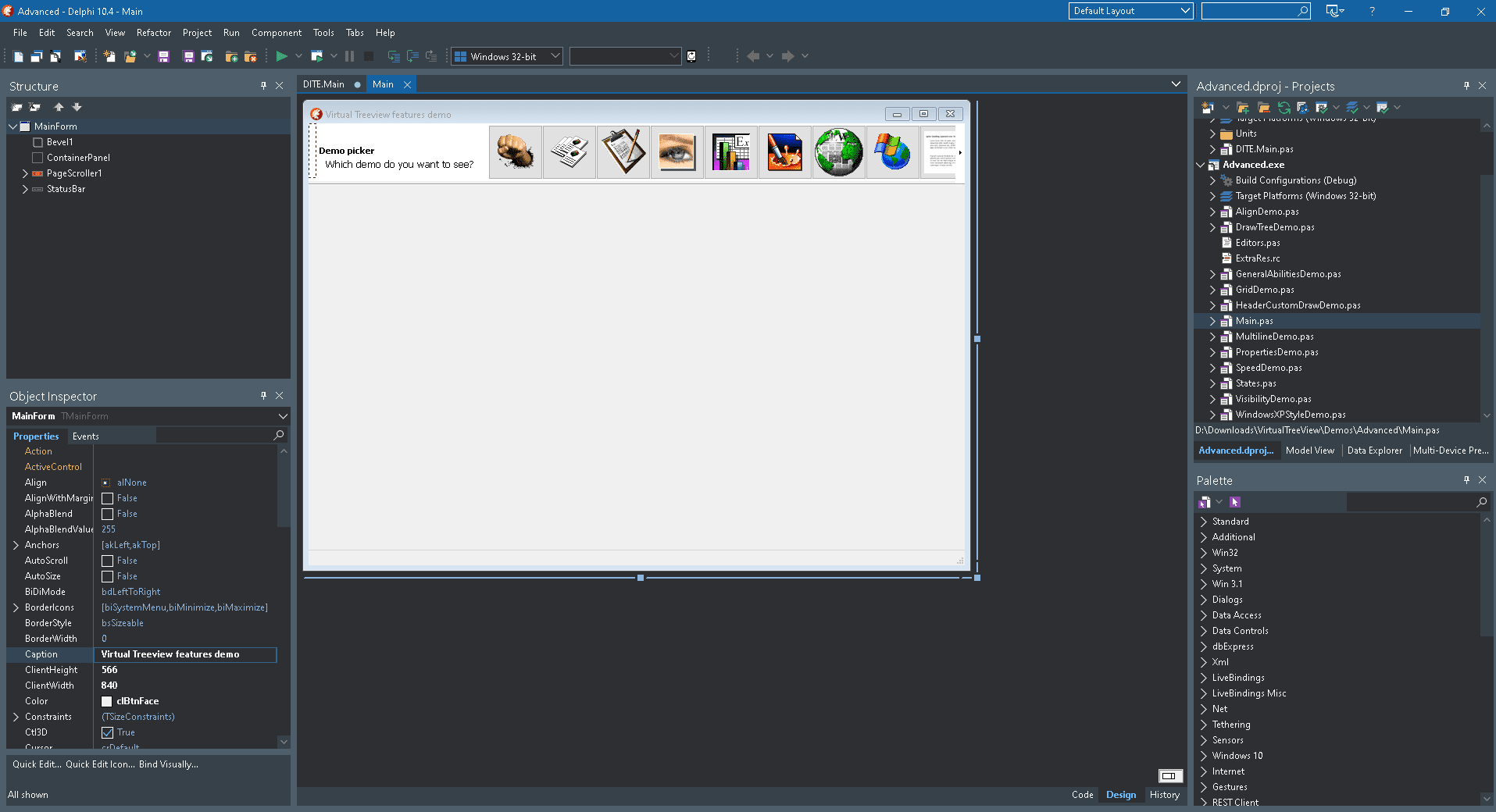Switch to the Events tab
This screenshot has height=812, width=1496.
click(85, 436)
